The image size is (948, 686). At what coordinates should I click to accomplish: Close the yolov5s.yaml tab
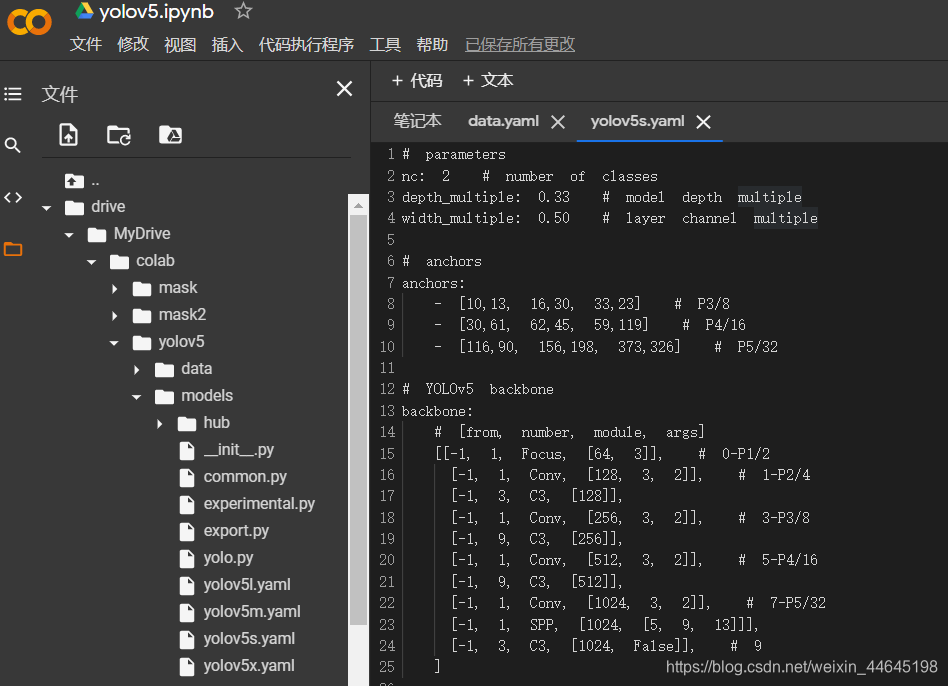[703, 122]
